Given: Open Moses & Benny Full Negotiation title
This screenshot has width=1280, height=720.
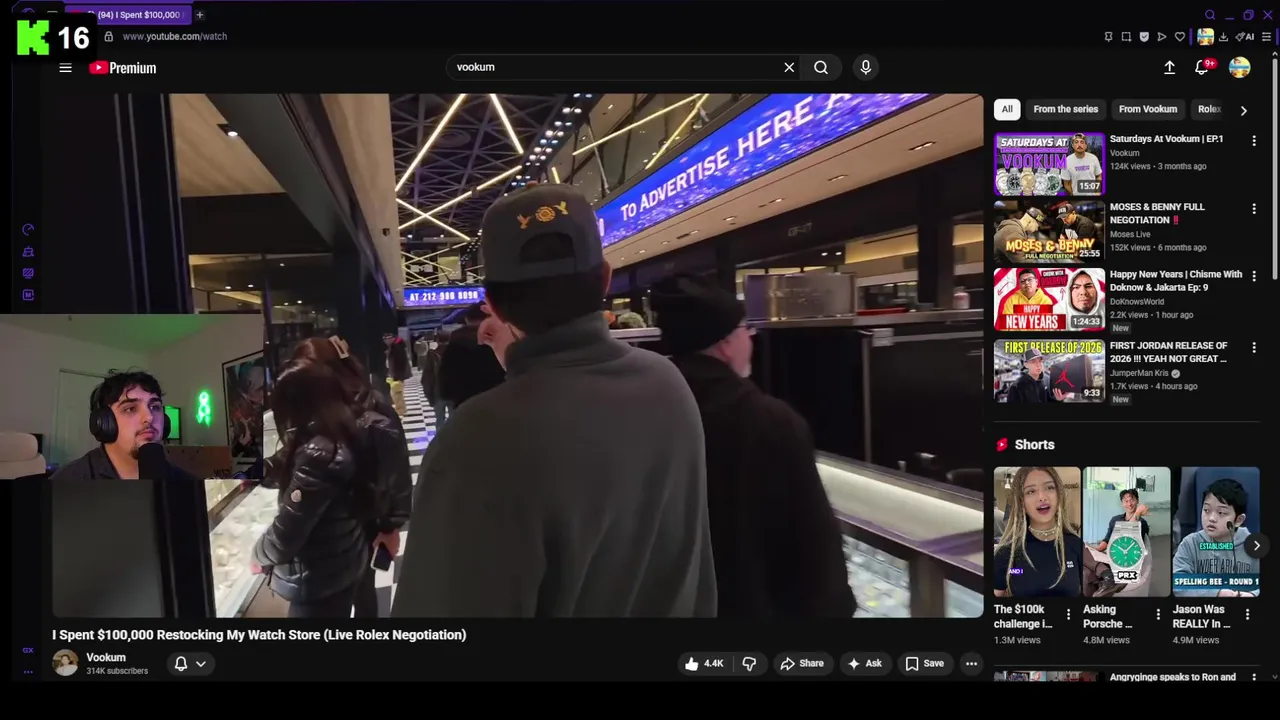Looking at the screenshot, I should point(1157,213).
